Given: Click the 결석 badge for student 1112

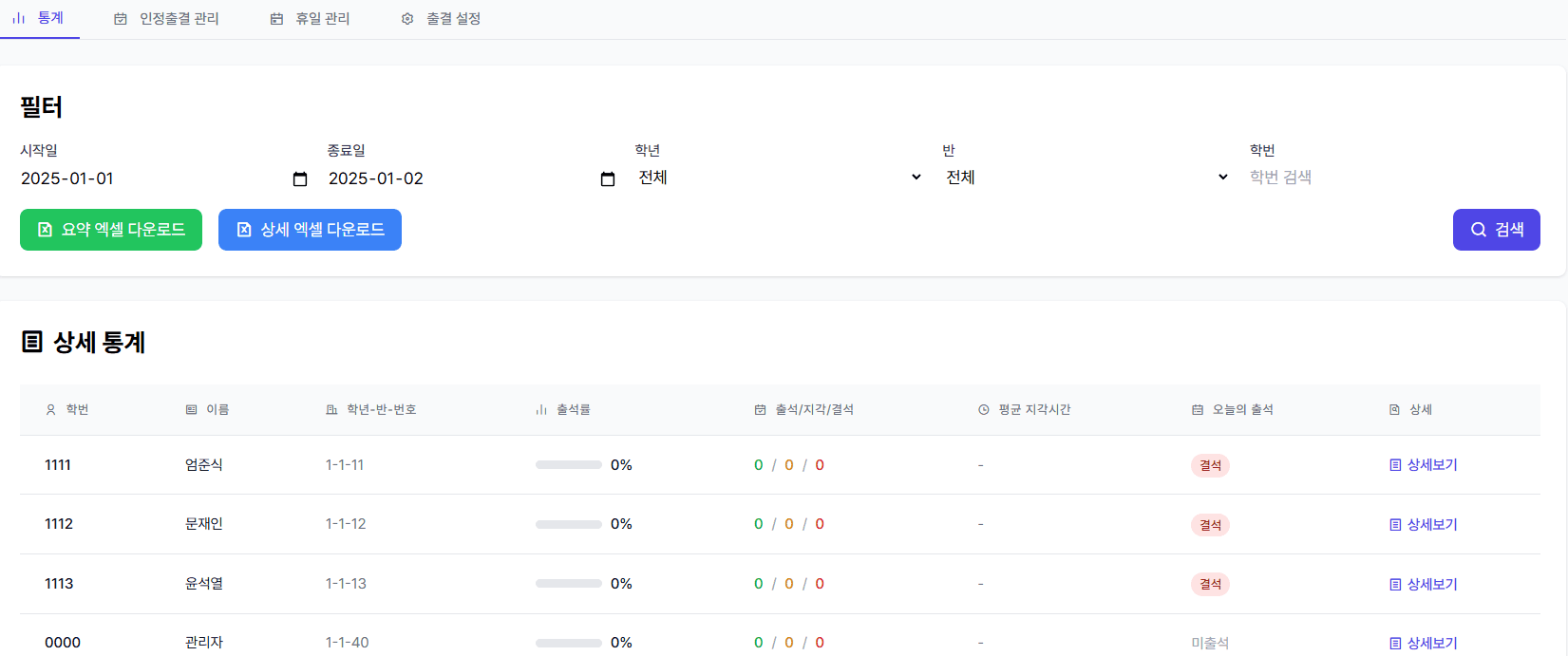Looking at the screenshot, I should coord(1210,525).
